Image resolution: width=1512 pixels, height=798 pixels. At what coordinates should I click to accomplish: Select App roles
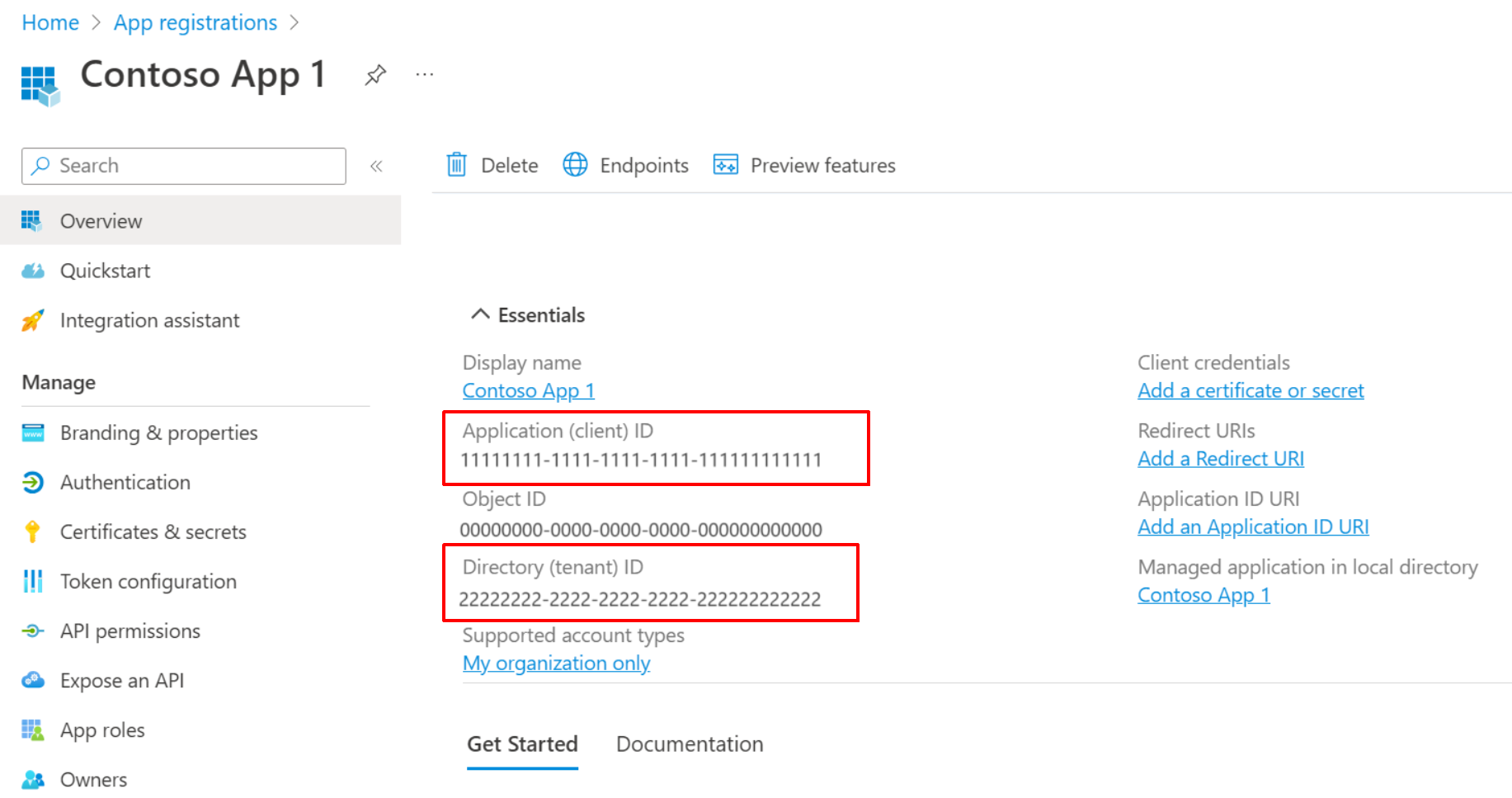pos(102,730)
